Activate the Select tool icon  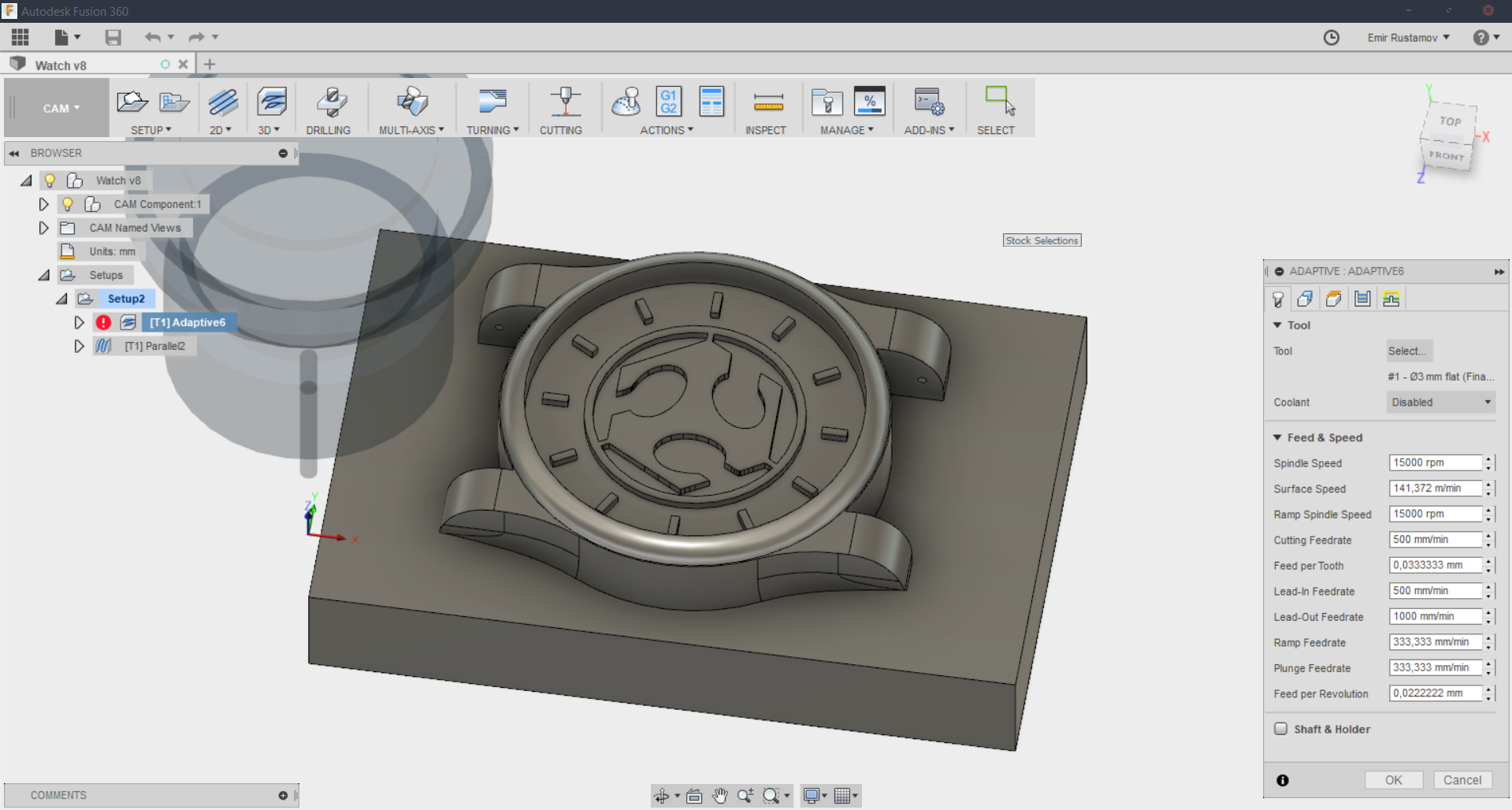click(1000, 102)
